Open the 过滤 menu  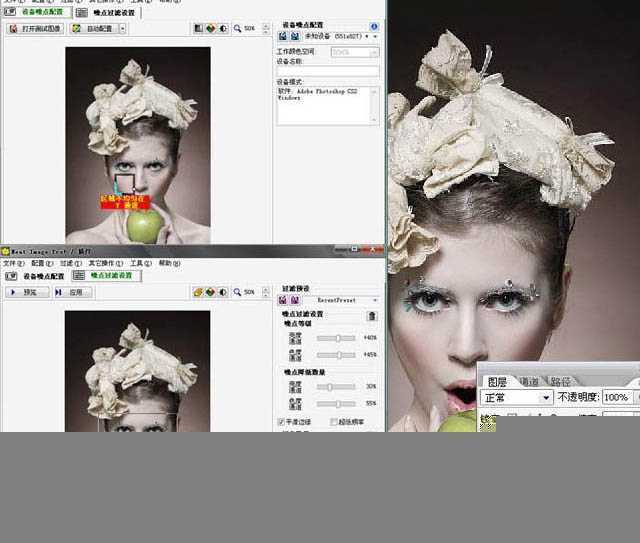tap(71, 263)
